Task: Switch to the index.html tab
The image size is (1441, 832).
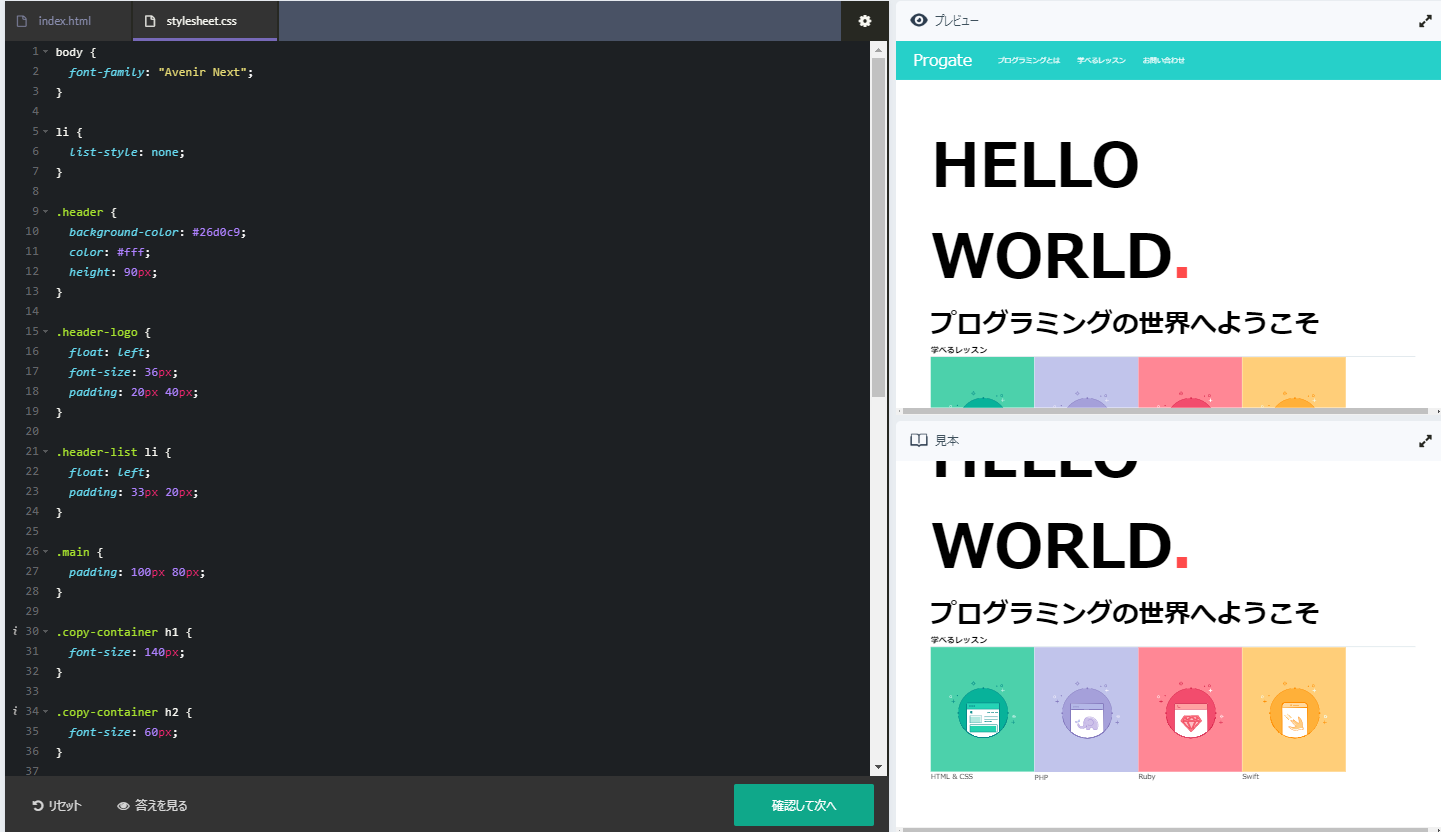Action: pyautogui.click(x=66, y=21)
